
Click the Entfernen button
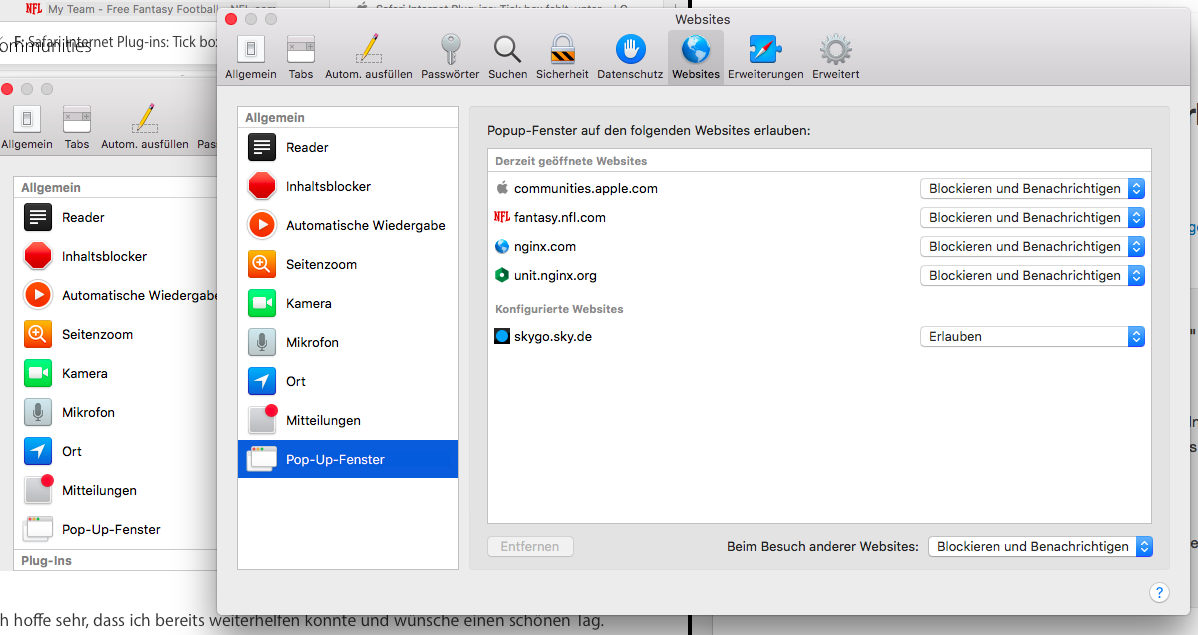point(530,546)
